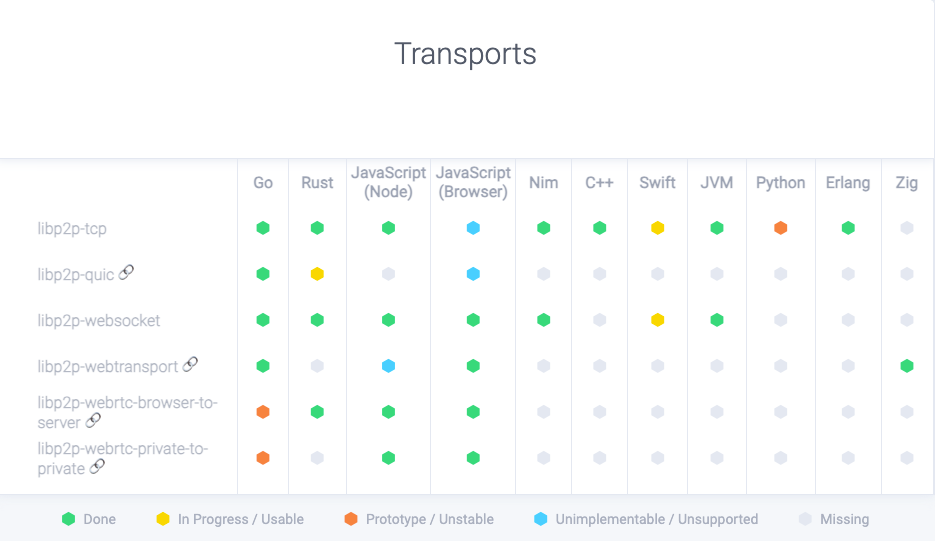
Task: Click the grey Missing hexagon in legend
Action: [805, 519]
